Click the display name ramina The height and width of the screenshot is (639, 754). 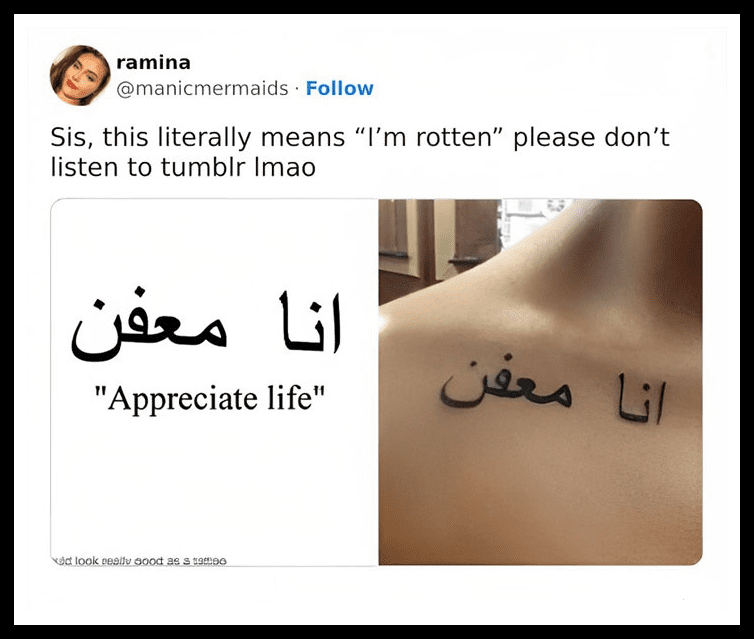(153, 62)
